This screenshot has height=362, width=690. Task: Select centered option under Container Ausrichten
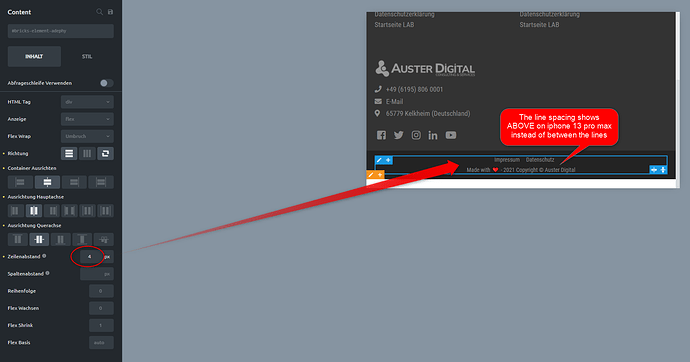click(48, 182)
